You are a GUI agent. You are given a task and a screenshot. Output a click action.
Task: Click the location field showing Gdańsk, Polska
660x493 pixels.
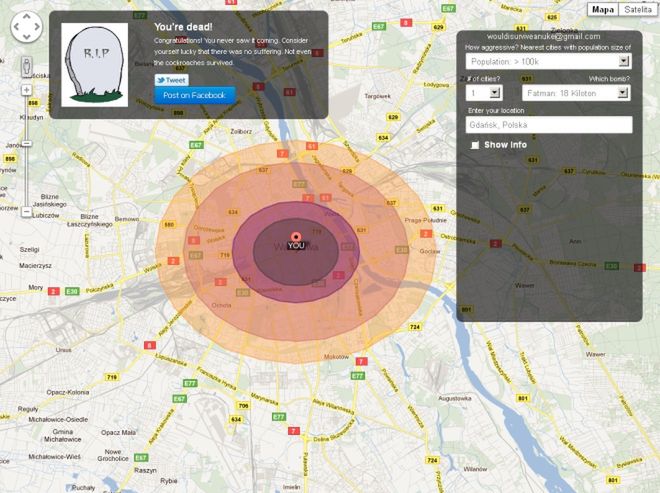coord(549,125)
